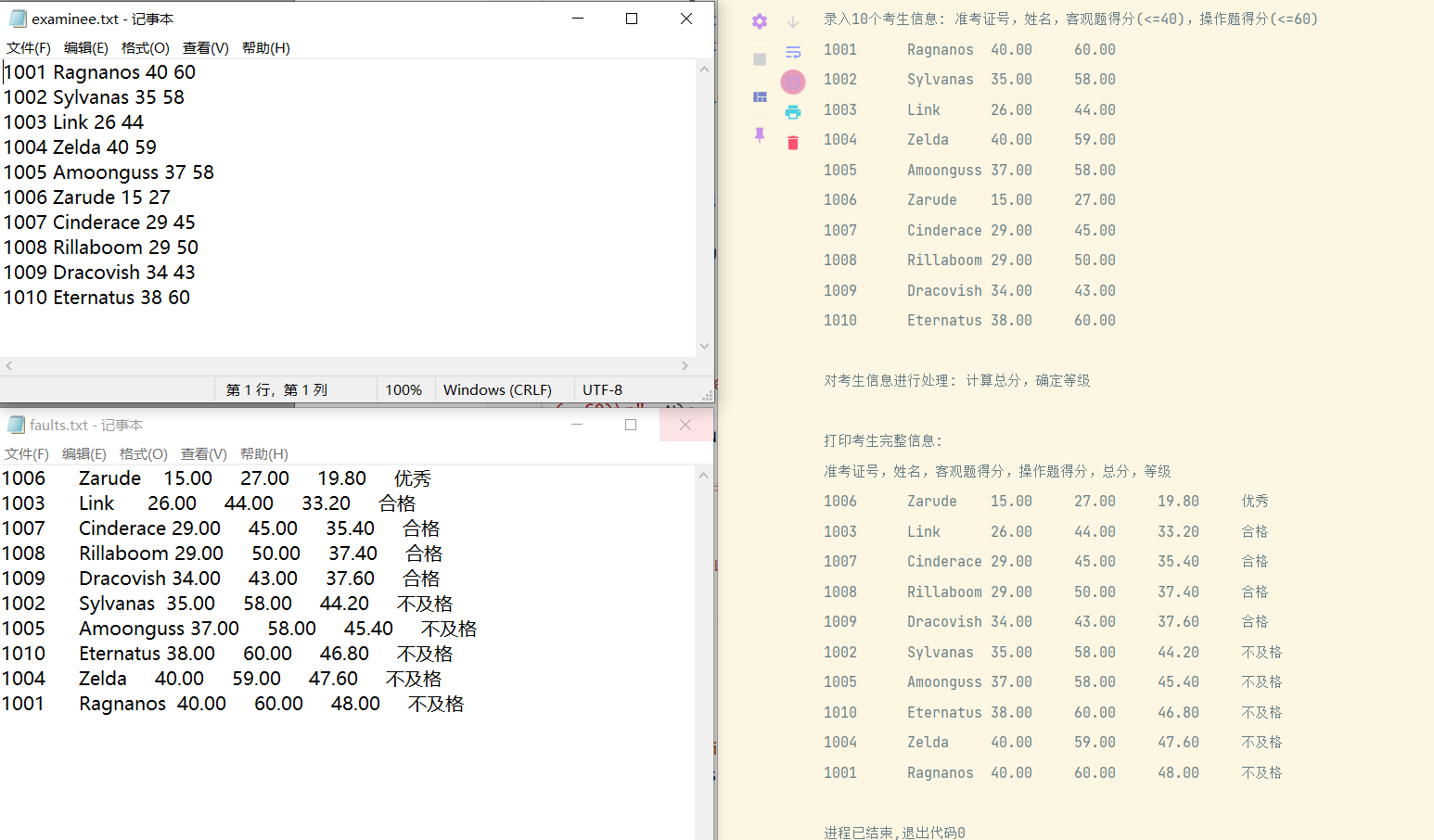This screenshot has height=840, width=1434.
Task: Click line "1005 Amoonguss 37 58" in examinee.txt
Action: click(109, 172)
